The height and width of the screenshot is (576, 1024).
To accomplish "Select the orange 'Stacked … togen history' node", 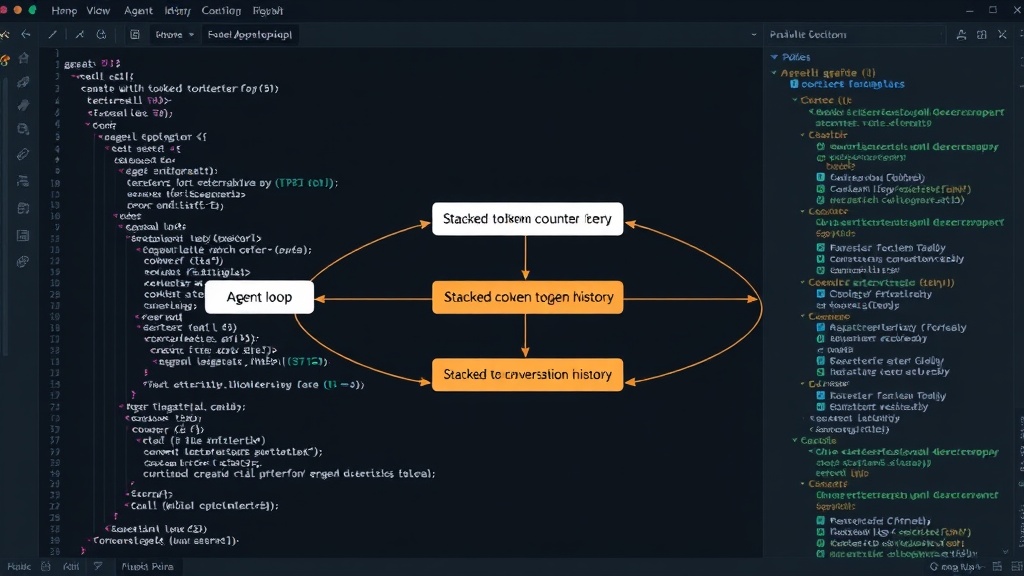I will pos(528,297).
